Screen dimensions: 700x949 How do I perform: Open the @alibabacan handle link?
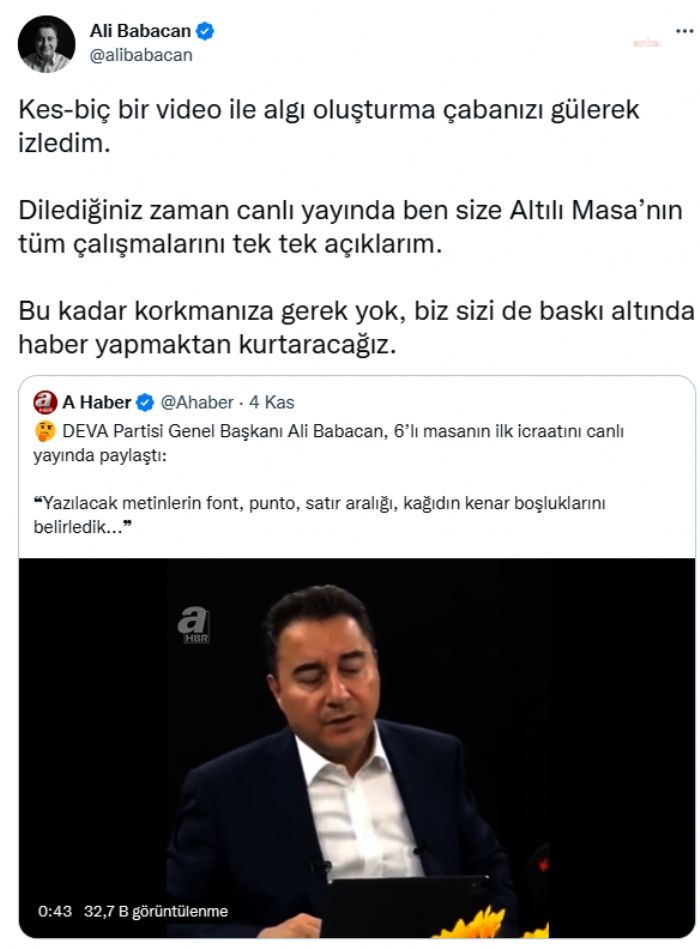click(141, 55)
